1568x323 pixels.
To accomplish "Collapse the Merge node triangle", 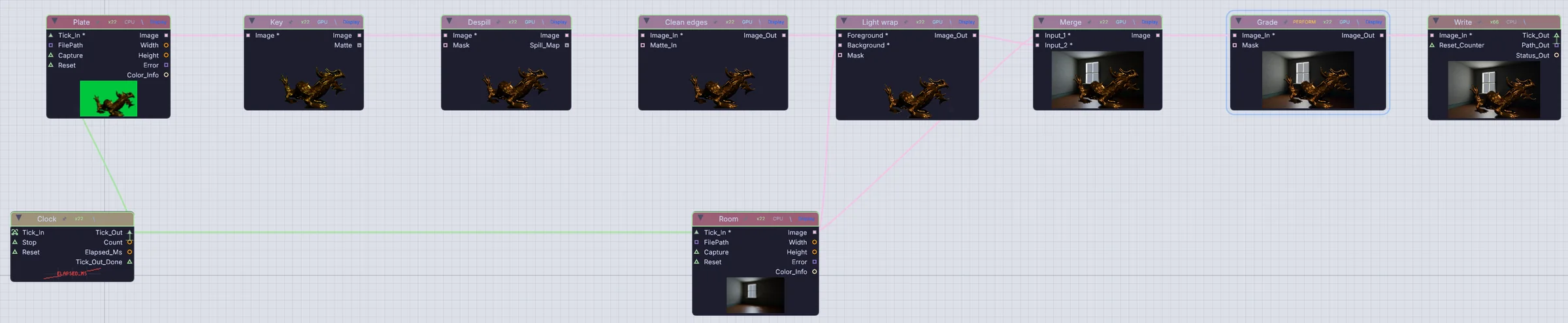I will tap(1041, 22).
